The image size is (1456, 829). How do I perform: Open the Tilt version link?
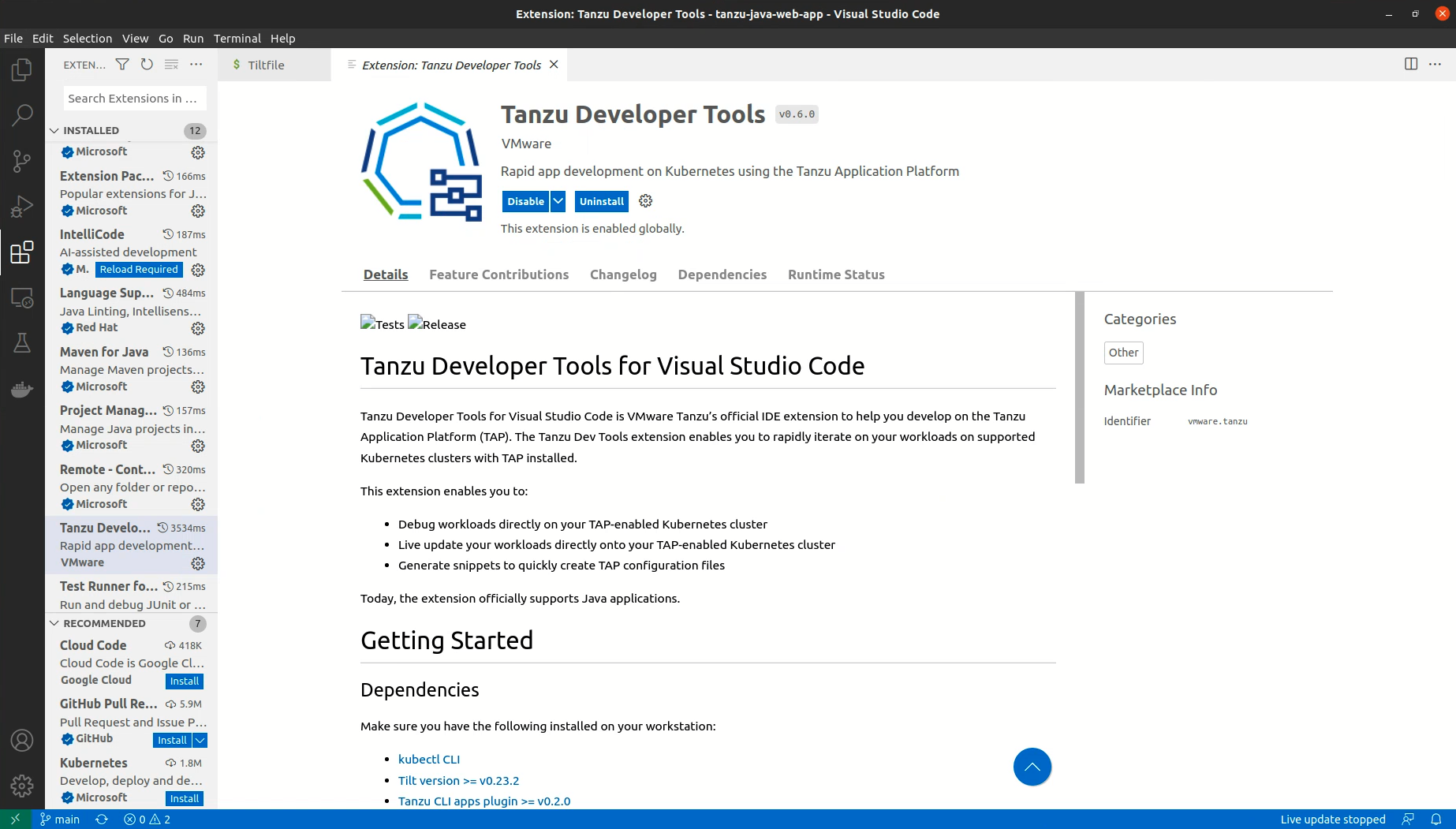[458, 780]
